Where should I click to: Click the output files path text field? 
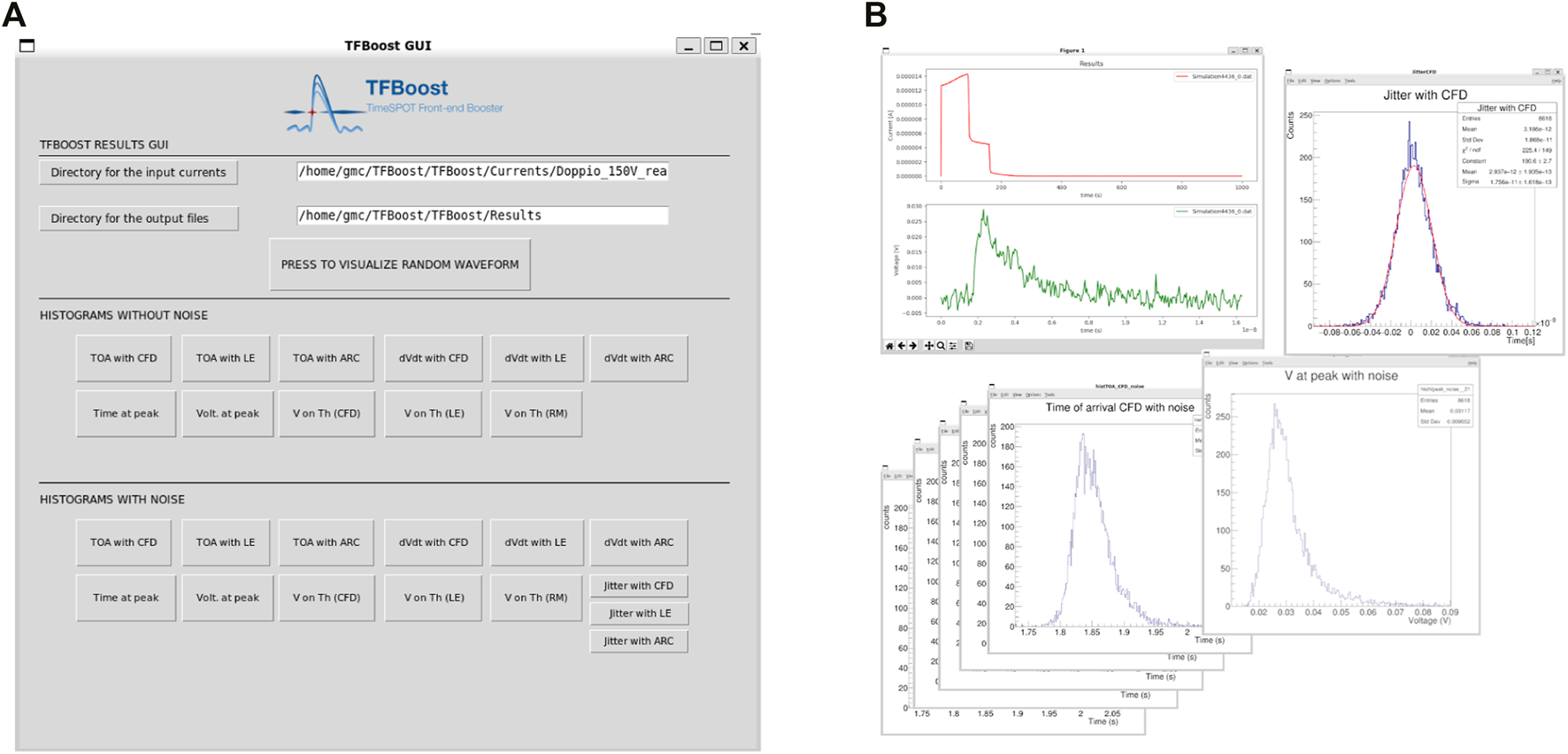(x=482, y=216)
